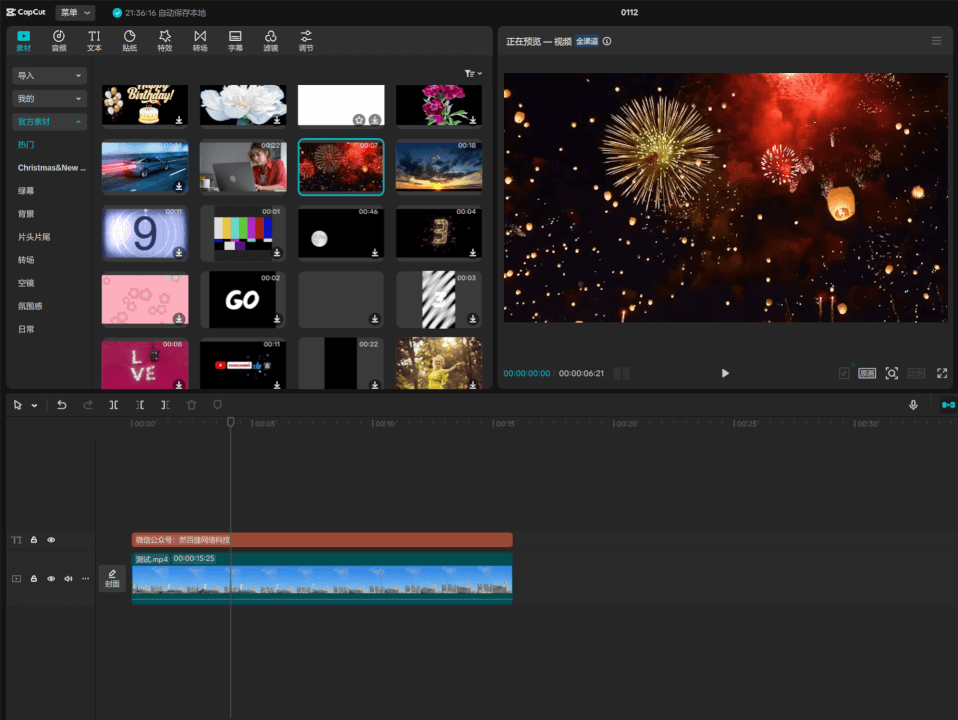Open the 特效 (Effects) panel
The image size is (958, 720).
[x=164, y=40]
